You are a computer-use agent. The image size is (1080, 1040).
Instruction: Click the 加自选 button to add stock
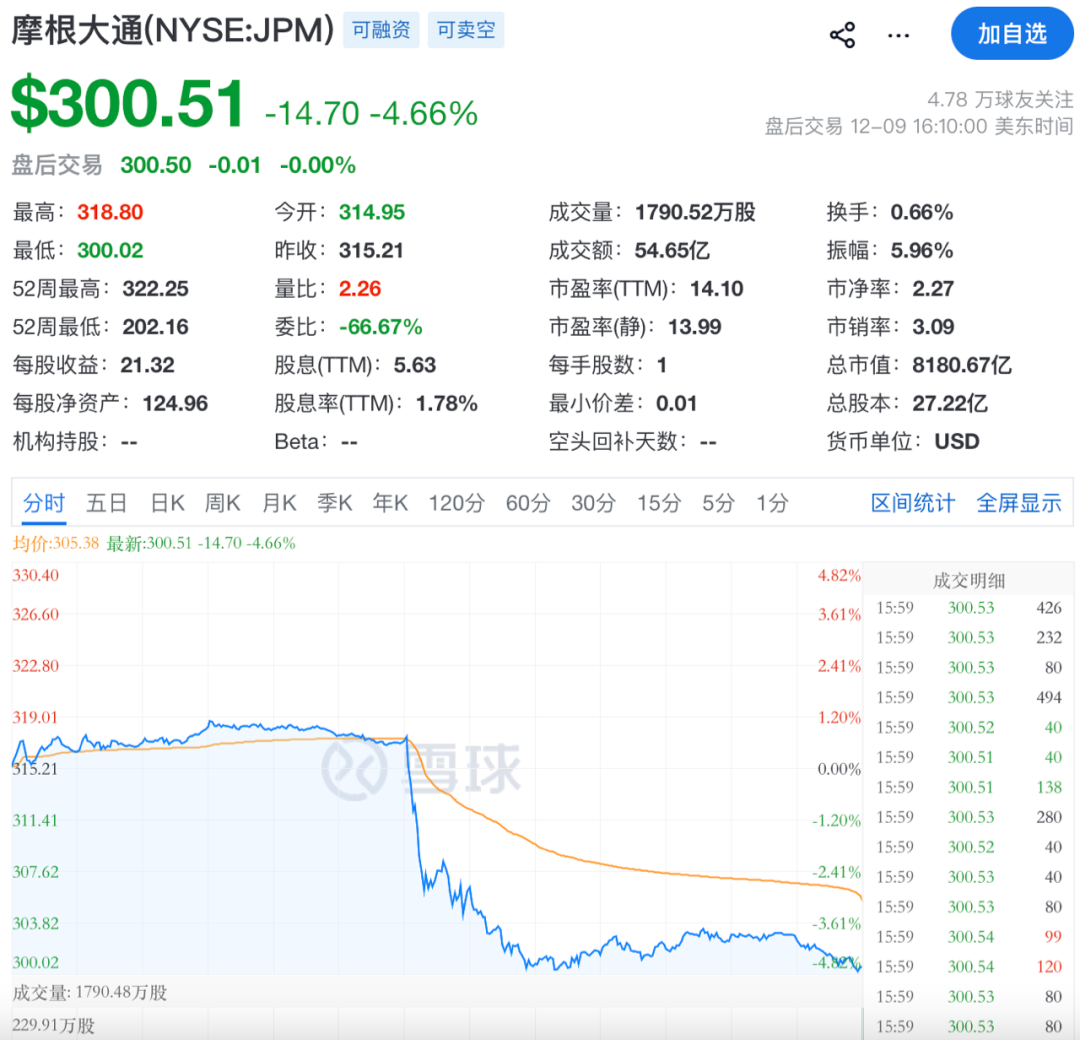[1011, 33]
